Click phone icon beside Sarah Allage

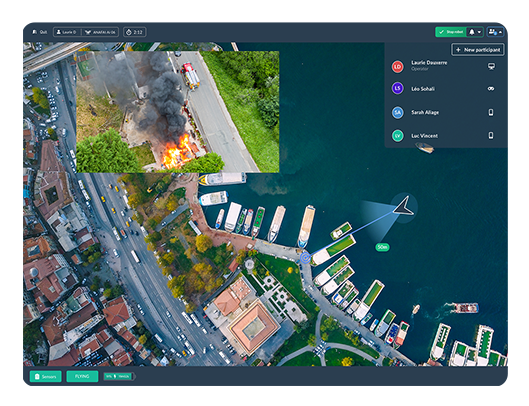pos(491,112)
